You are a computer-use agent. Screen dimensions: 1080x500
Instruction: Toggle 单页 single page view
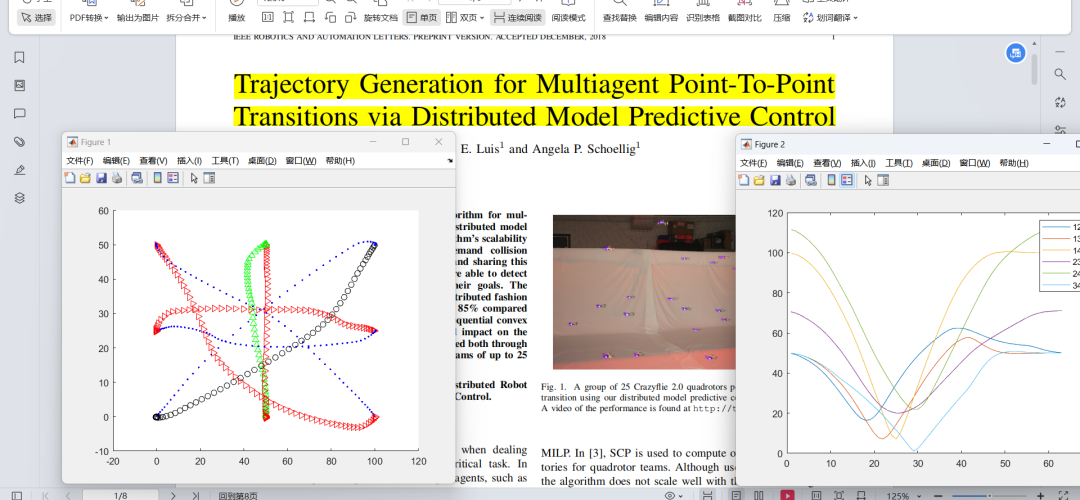click(421, 17)
